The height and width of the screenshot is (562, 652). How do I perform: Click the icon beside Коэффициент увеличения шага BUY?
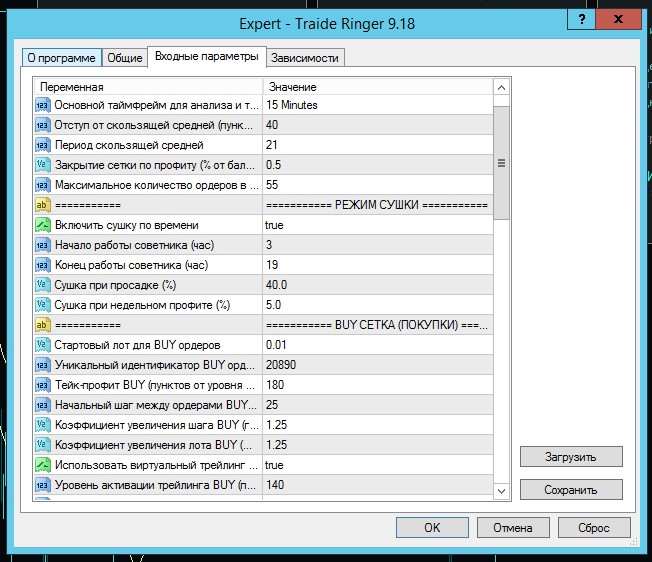[42, 424]
